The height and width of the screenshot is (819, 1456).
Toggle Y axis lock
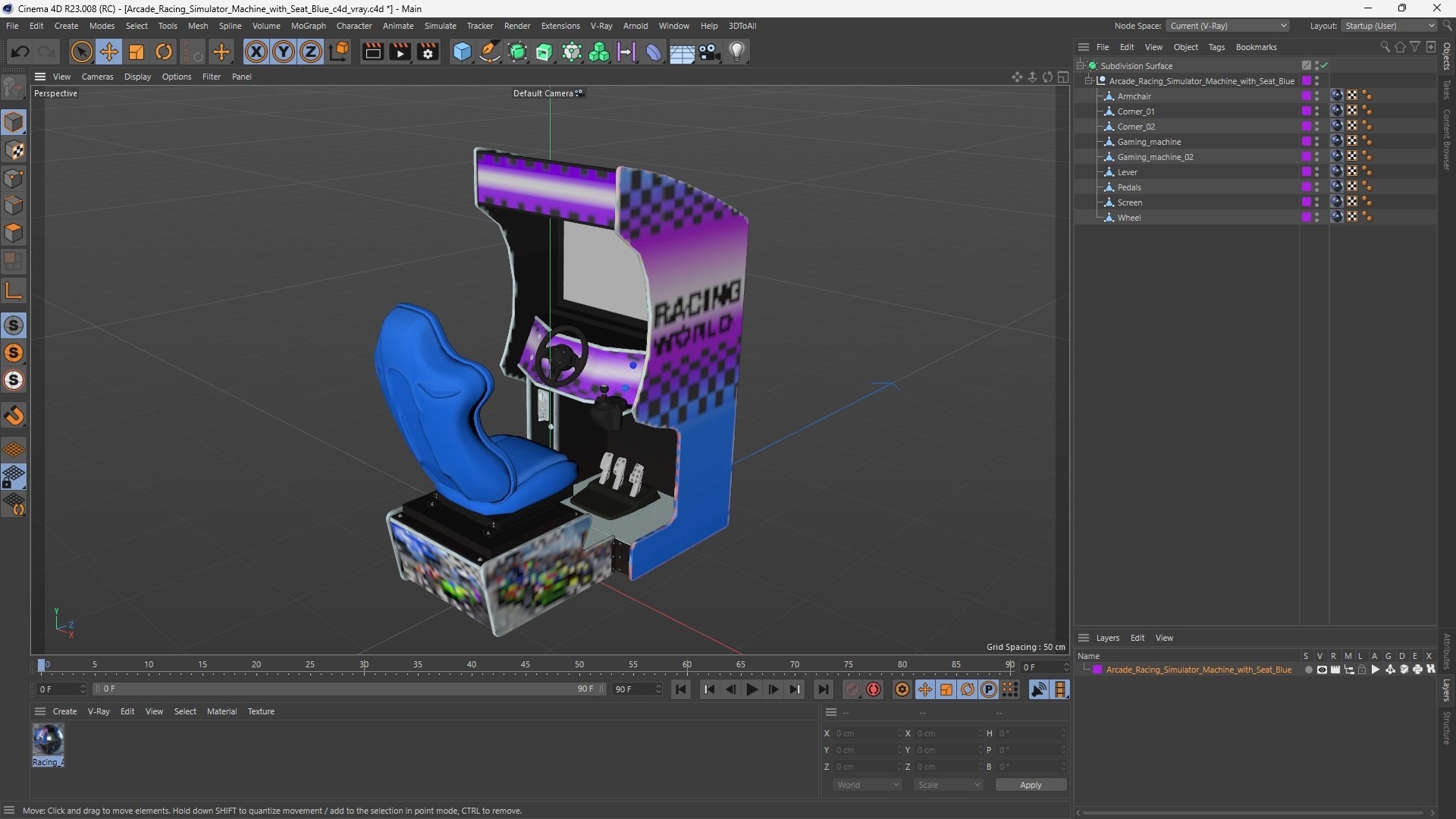(284, 52)
